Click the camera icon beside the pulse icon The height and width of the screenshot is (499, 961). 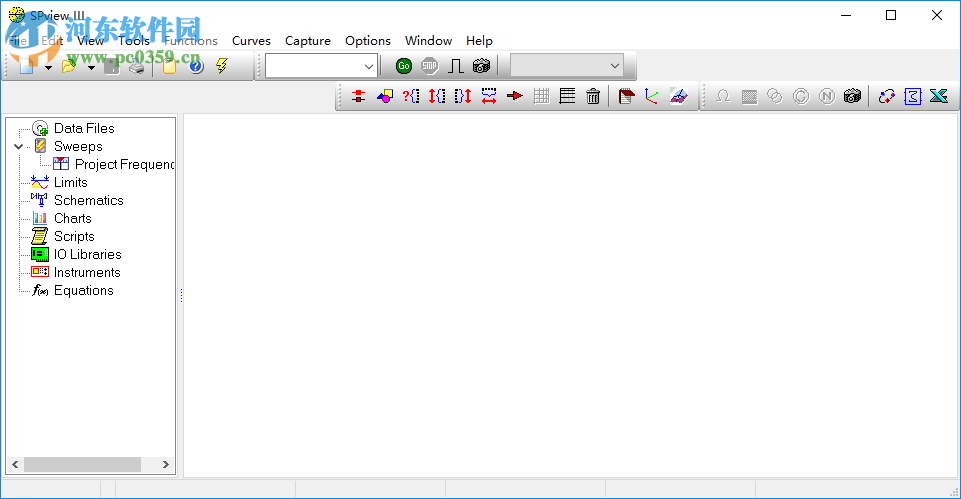[482, 66]
